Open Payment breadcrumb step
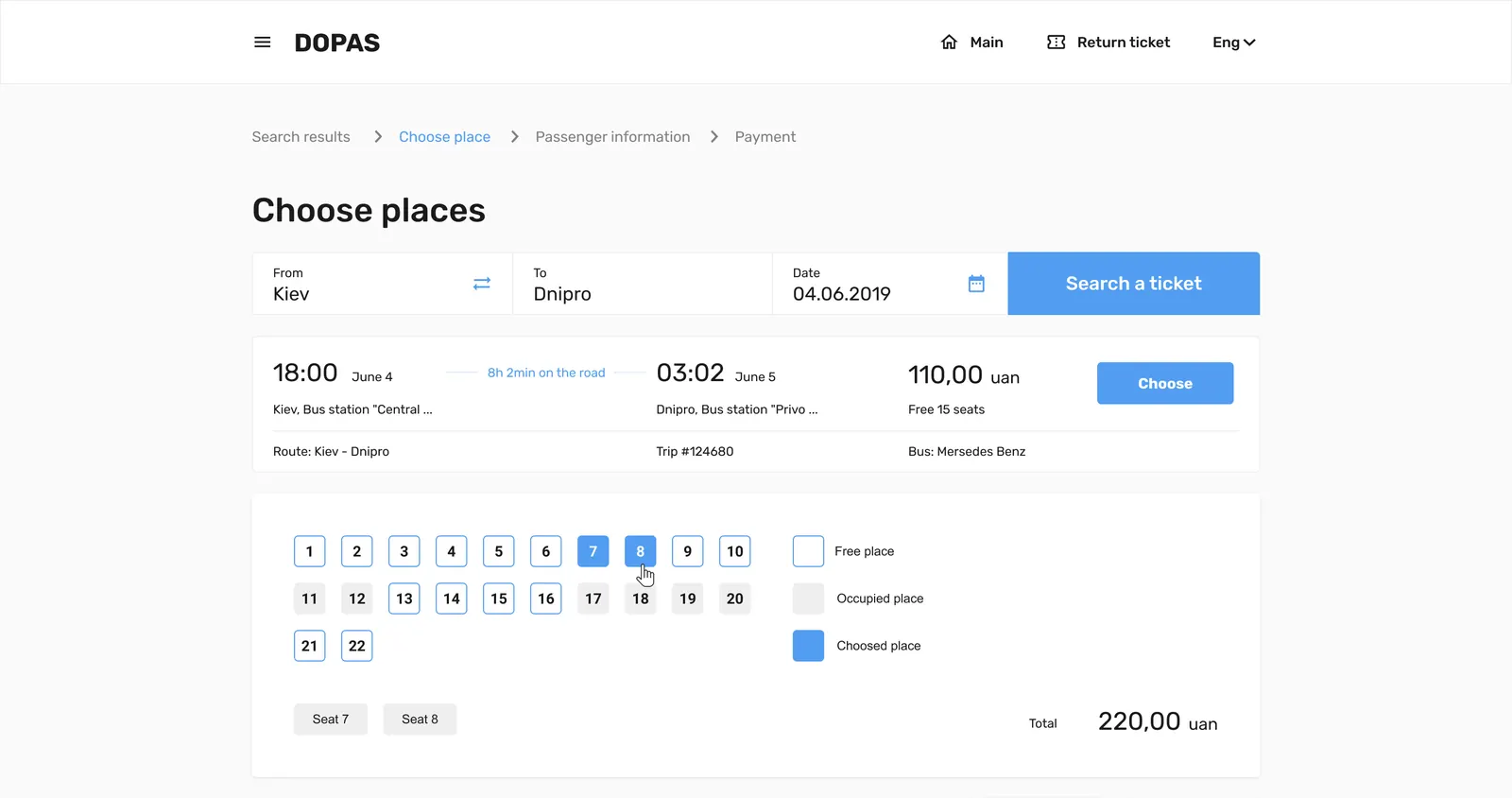 [765, 137]
